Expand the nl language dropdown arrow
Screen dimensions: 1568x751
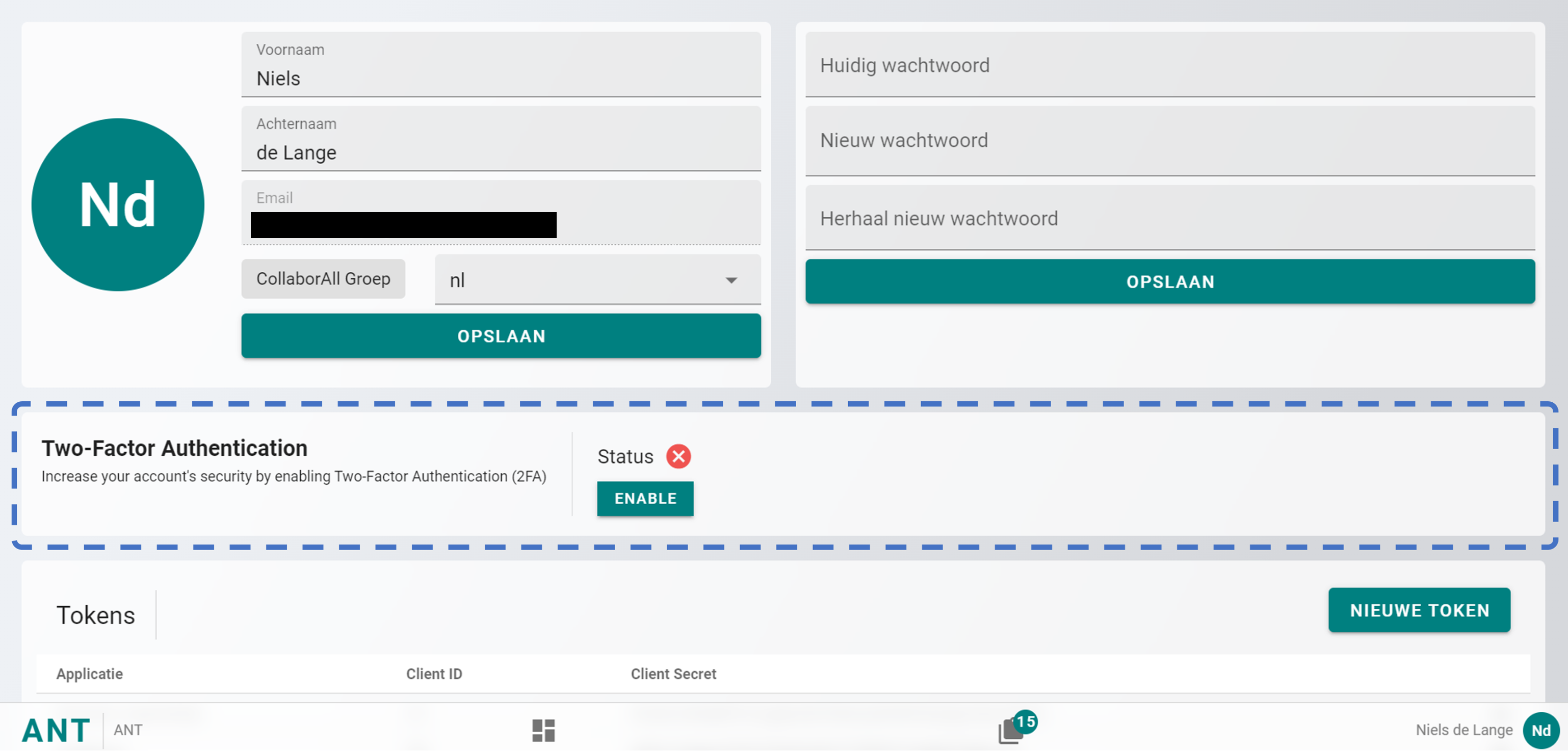731,280
